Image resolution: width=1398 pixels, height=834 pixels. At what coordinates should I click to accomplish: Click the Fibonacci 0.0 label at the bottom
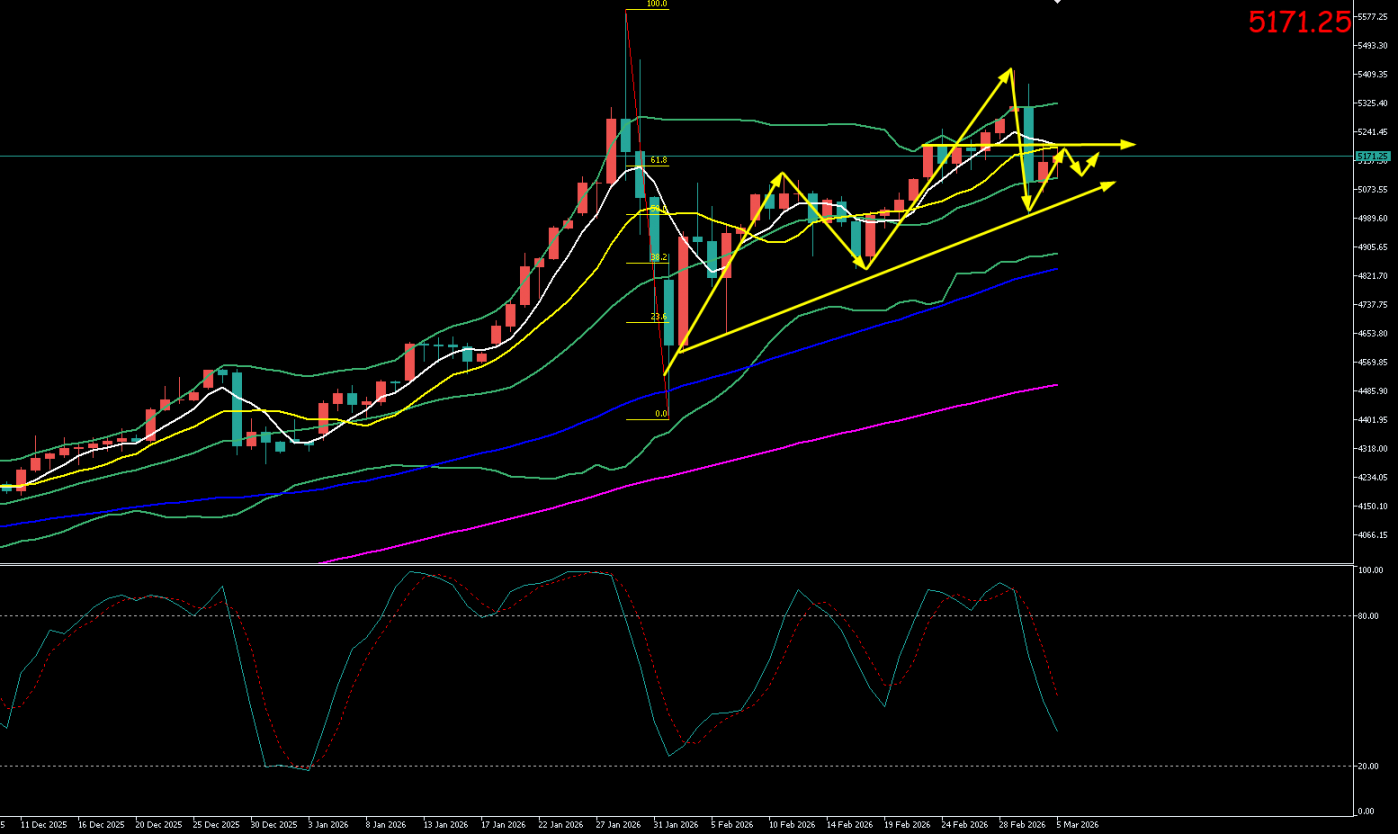(661, 414)
